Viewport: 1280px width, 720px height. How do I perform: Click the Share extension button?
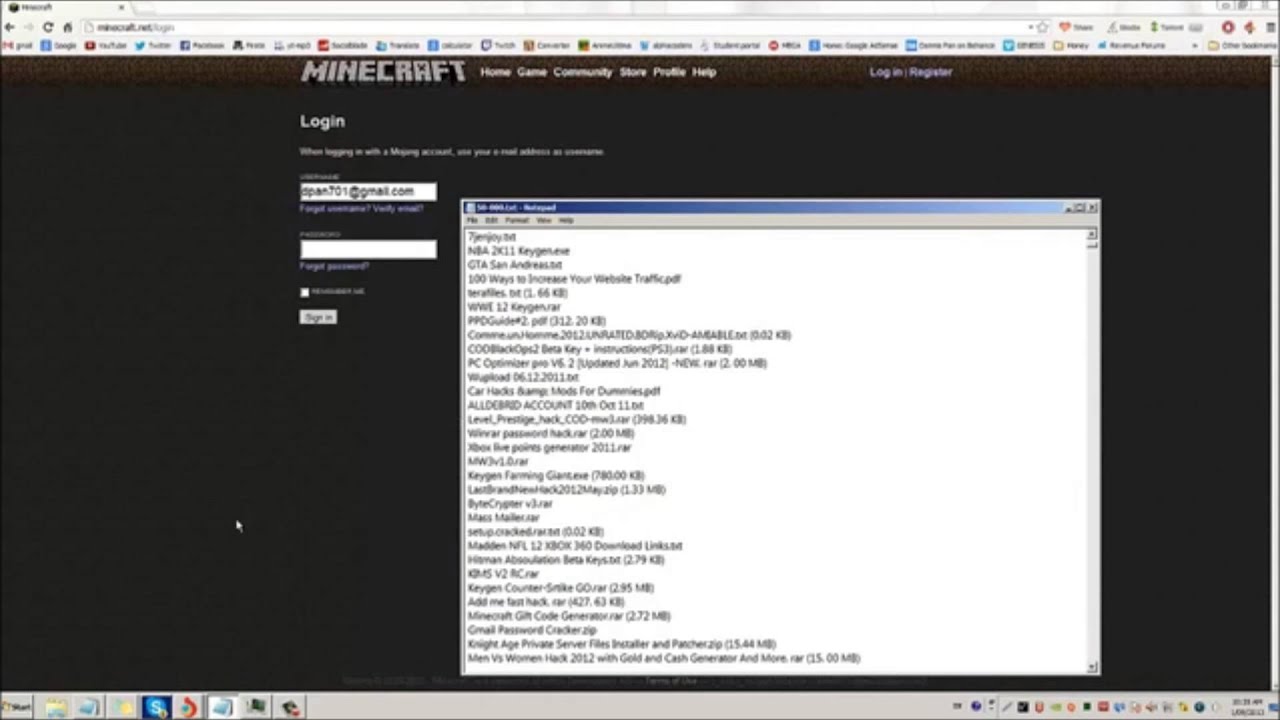1077,27
